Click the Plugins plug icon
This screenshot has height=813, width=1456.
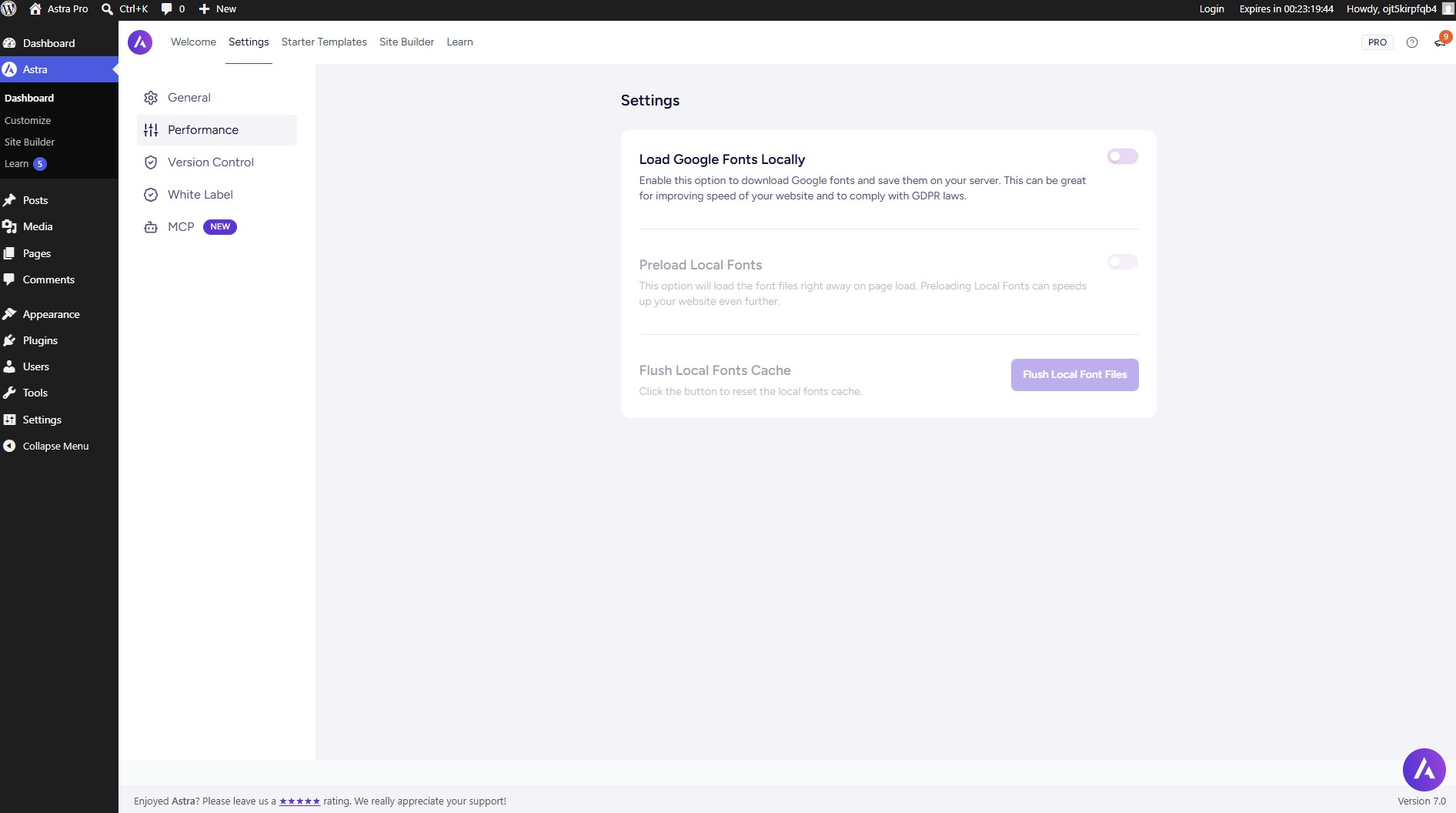click(x=9, y=340)
